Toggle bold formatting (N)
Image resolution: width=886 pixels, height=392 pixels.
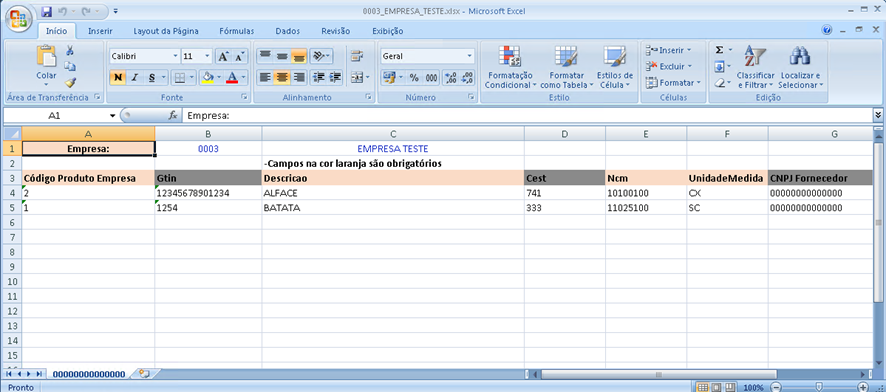(x=118, y=77)
